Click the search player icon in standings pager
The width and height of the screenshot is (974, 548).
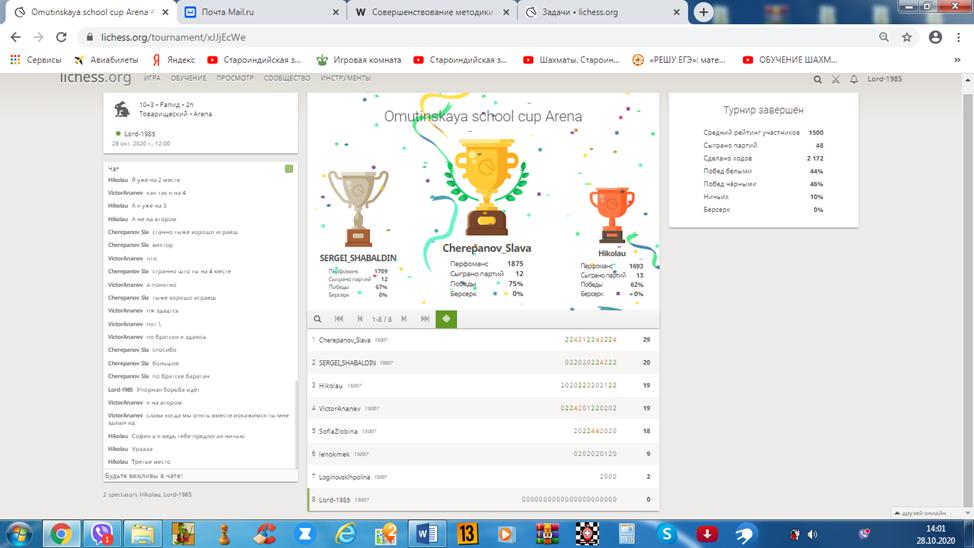coord(318,319)
